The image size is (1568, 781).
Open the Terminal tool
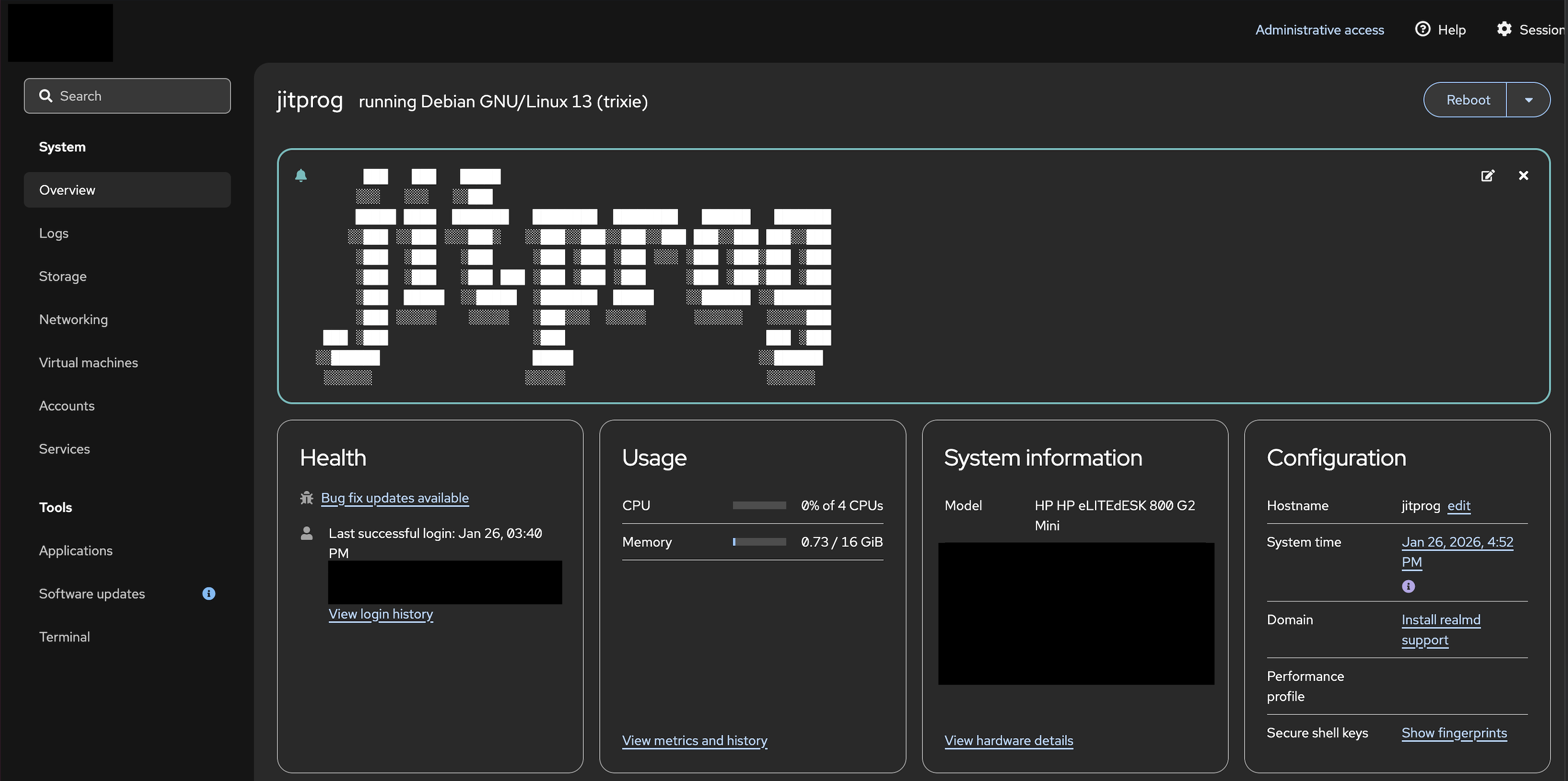click(64, 637)
